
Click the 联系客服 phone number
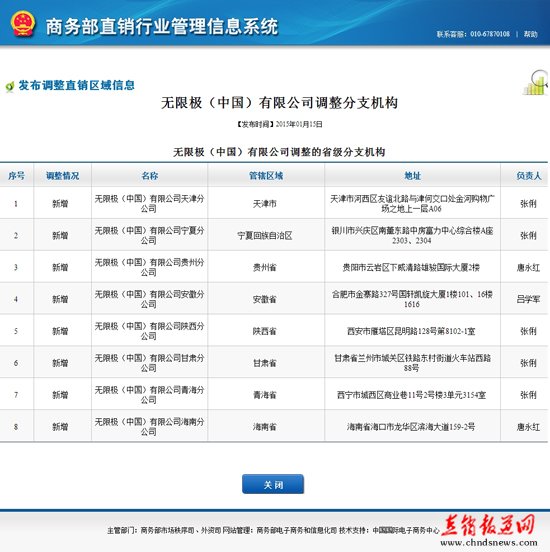coord(489,34)
